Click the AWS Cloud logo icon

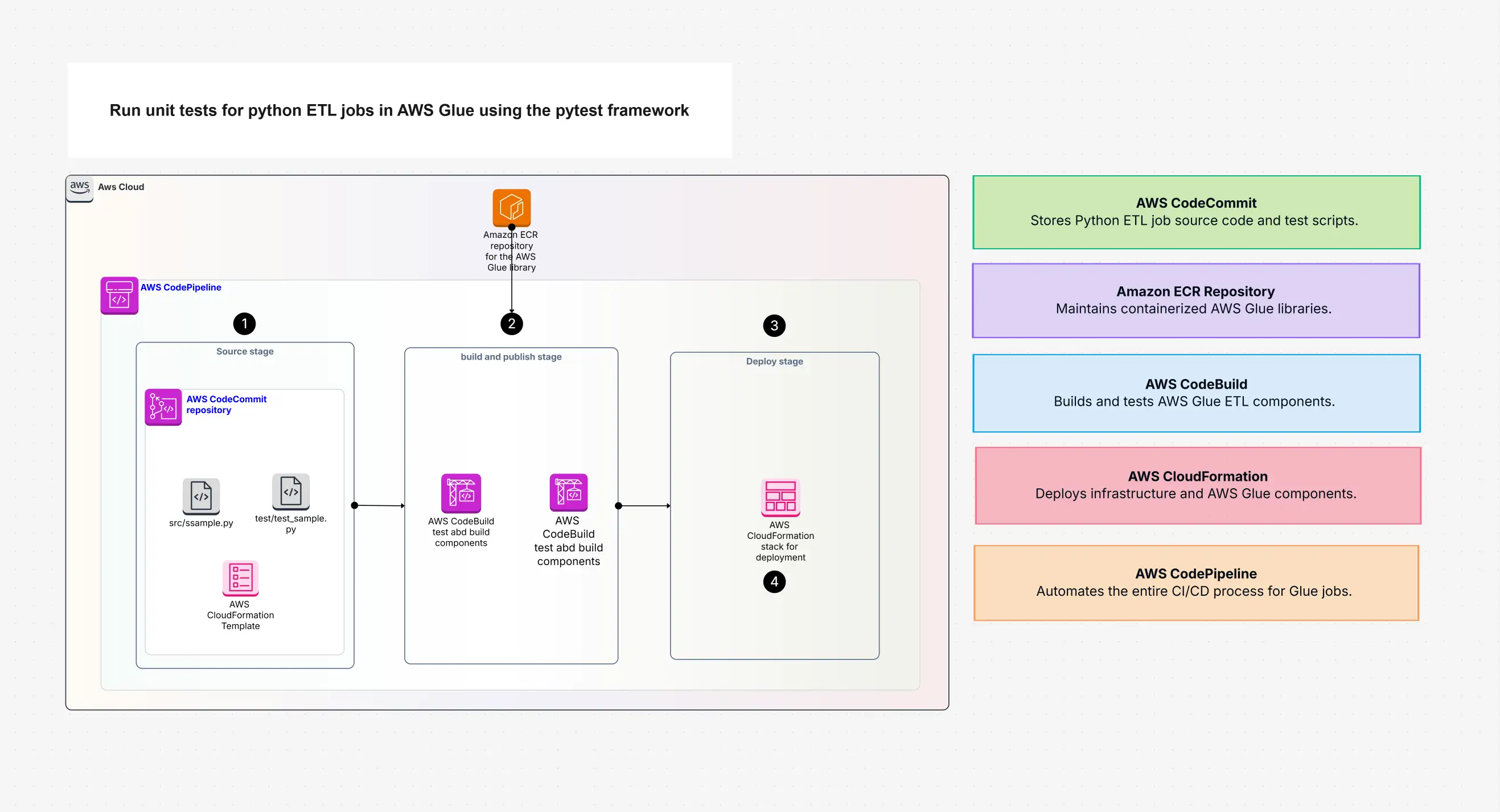click(80, 187)
